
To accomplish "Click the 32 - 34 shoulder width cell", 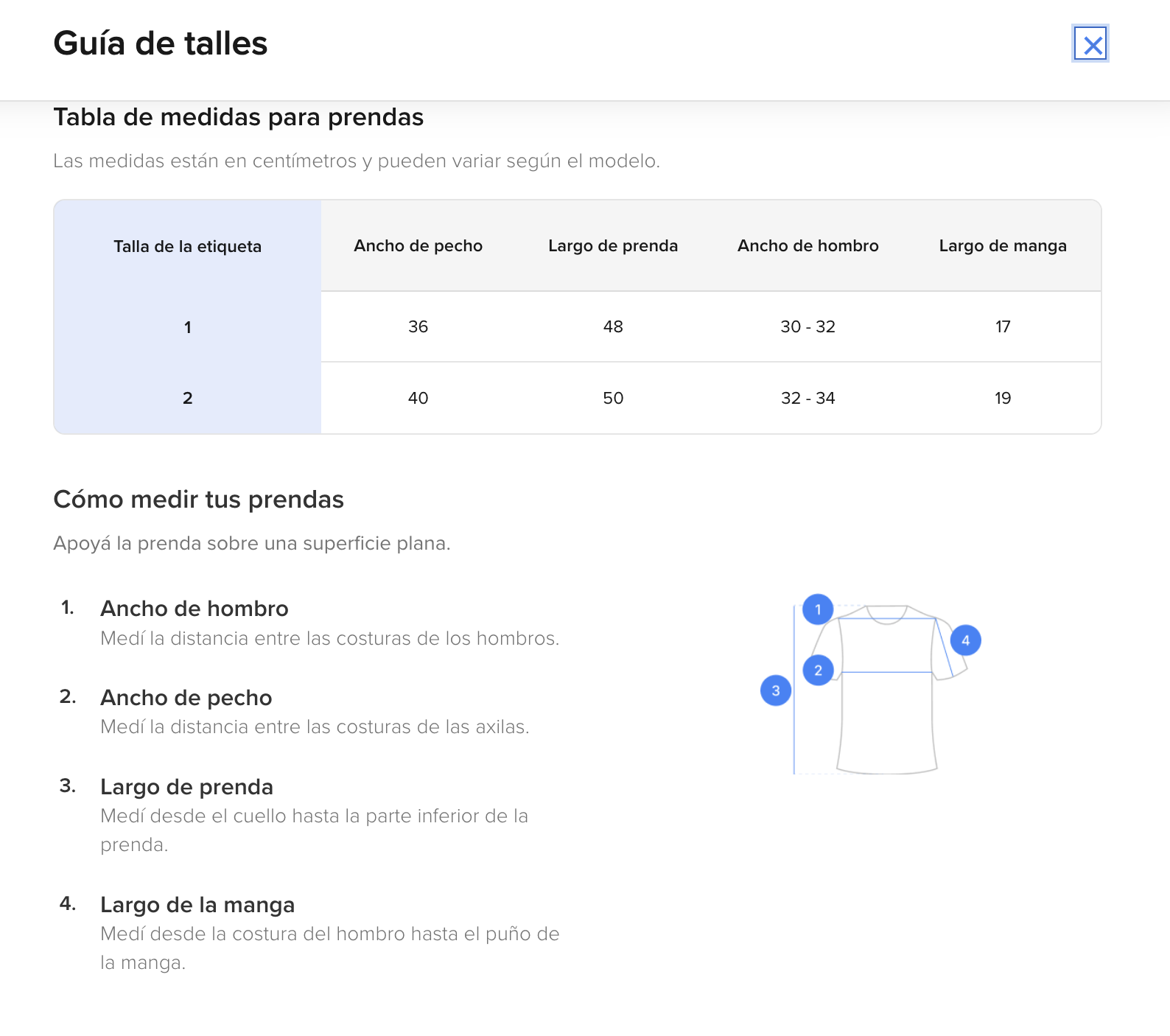I will pyautogui.click(x=808, y=398).
